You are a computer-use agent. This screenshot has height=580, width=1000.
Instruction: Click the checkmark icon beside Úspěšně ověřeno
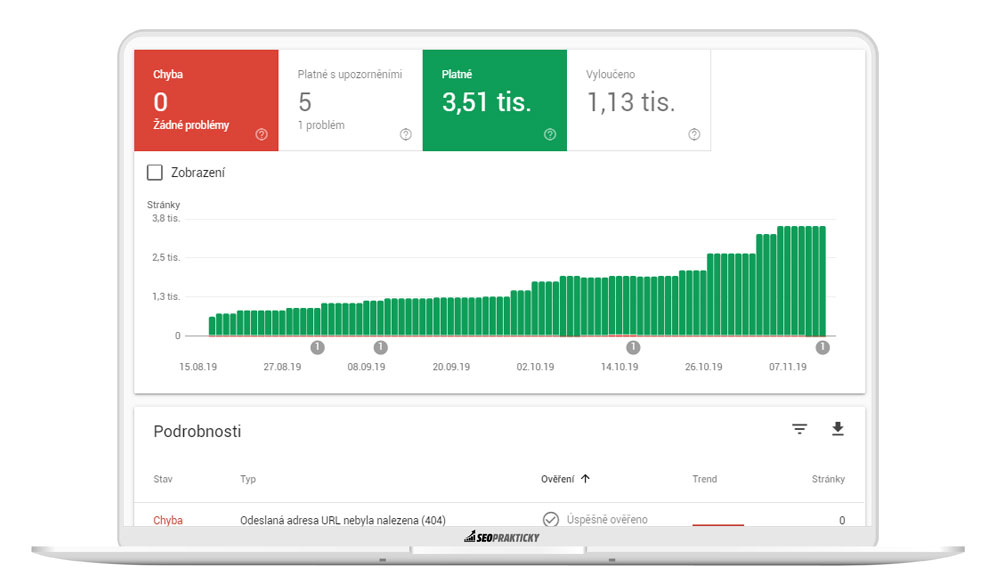550,519
